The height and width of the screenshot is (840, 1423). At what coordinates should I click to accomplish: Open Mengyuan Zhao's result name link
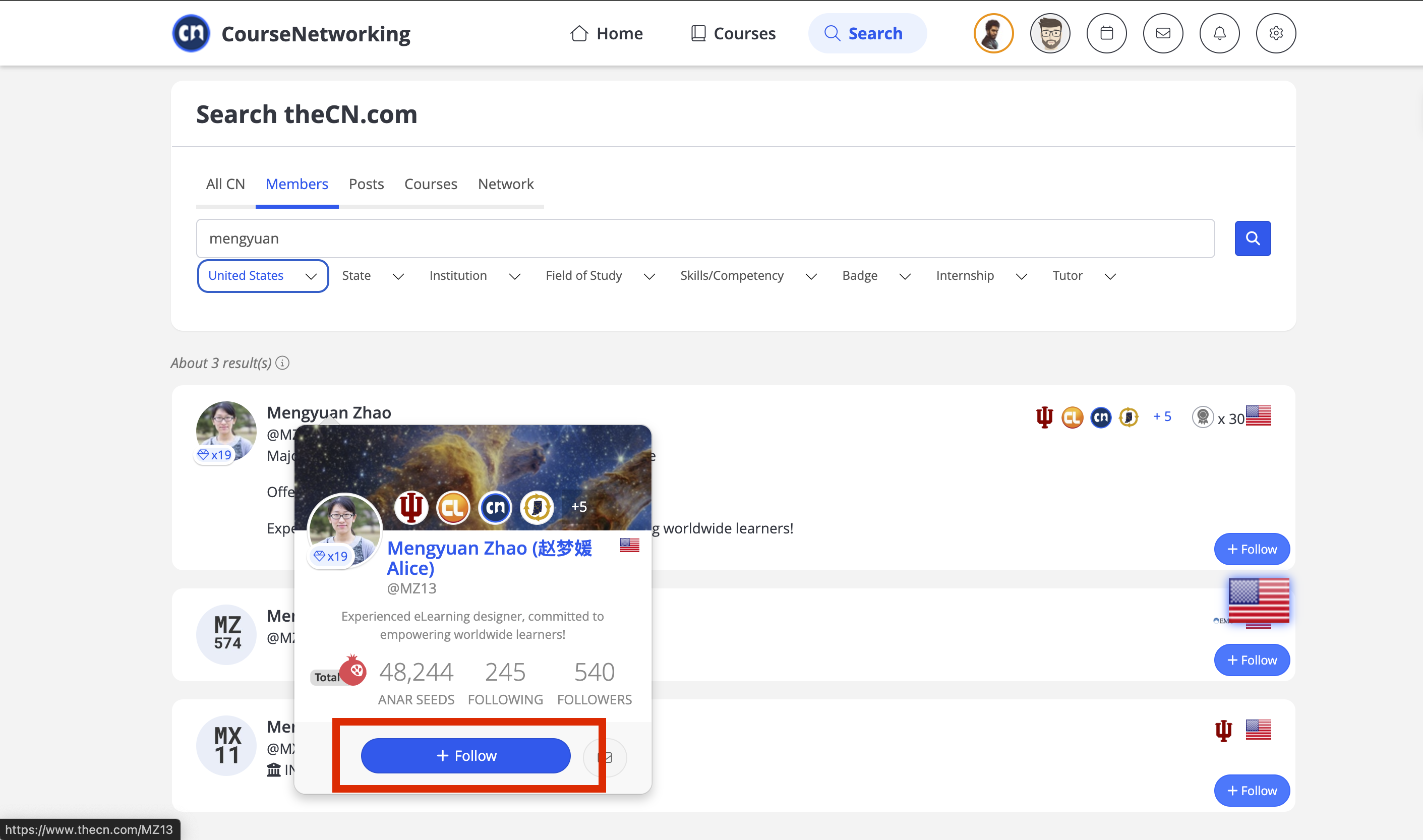point(329,412)
